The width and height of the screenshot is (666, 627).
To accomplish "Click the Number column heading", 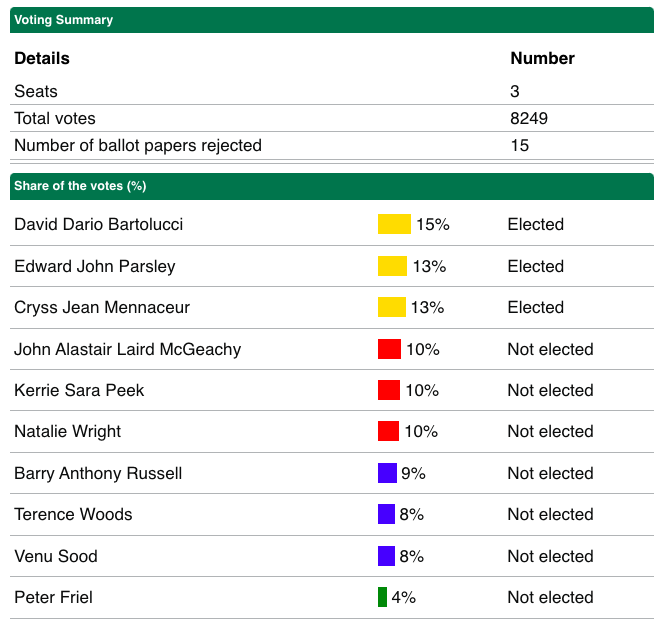I will (x=542, y=58).
